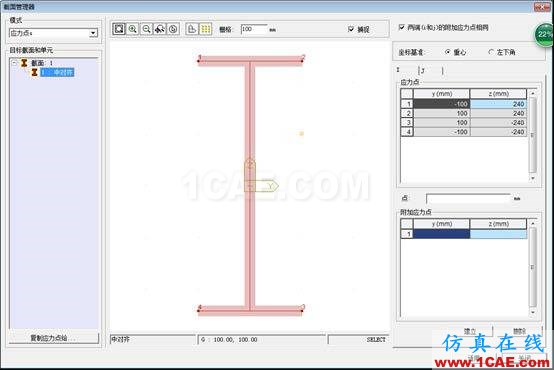Click the grid spacing input field
The height and width of the screenshot is (370, 554).
coord(254,29)
